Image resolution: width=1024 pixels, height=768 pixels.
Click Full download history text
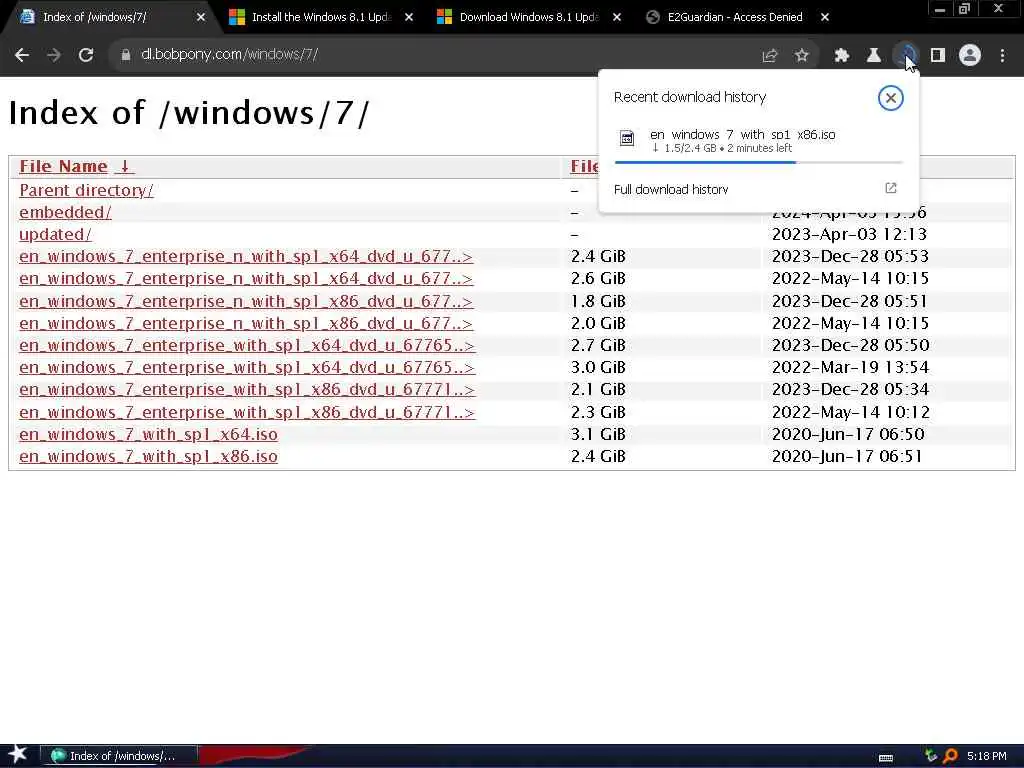(671, 189)
